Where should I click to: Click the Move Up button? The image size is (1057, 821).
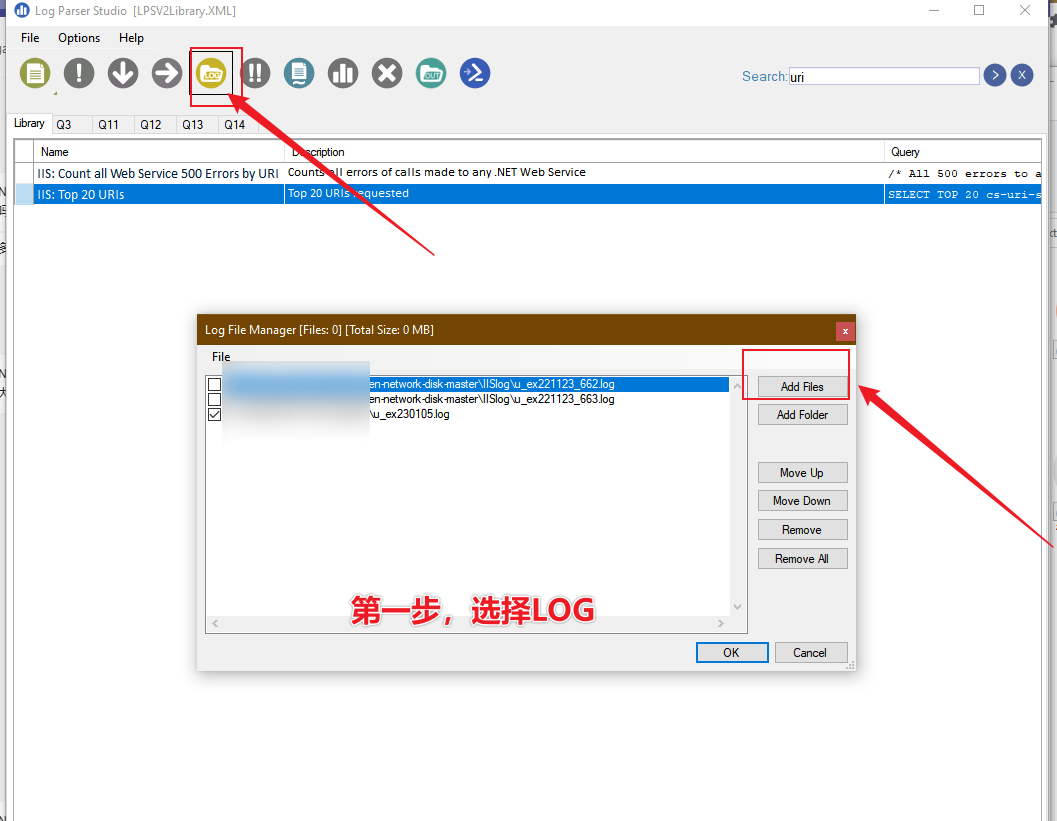point(802,473)
